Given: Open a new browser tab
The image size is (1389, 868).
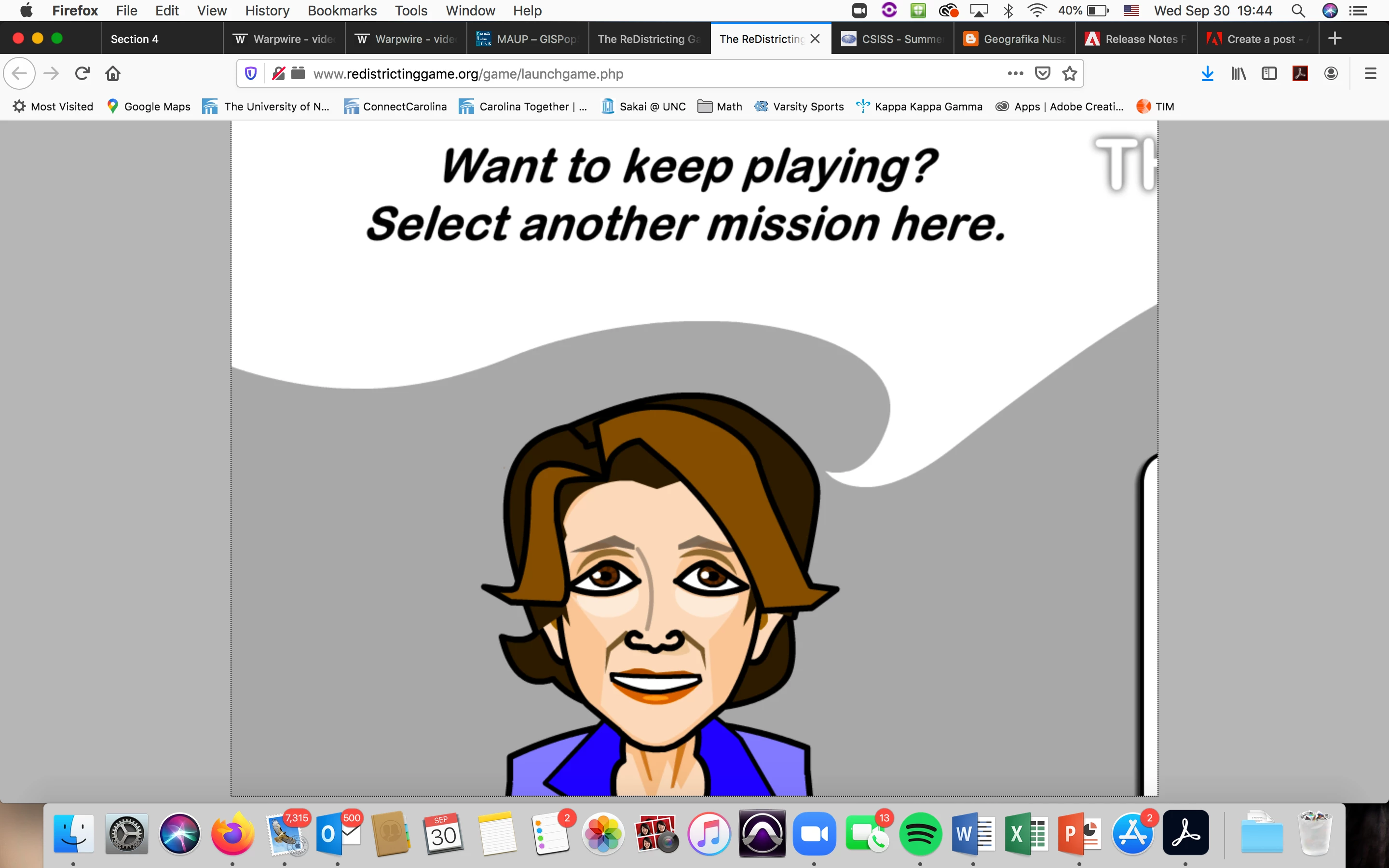Looking at the screenshot, I should pos(1335,39).
